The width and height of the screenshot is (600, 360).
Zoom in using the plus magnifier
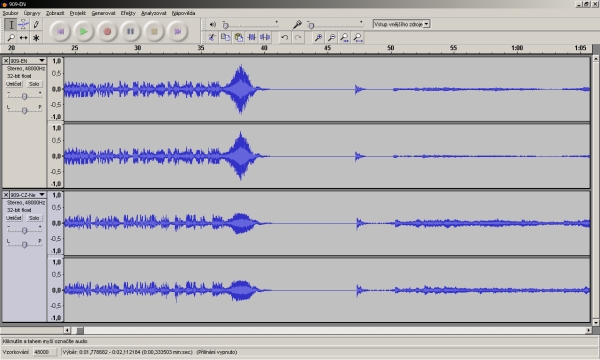tap(318, 37)
